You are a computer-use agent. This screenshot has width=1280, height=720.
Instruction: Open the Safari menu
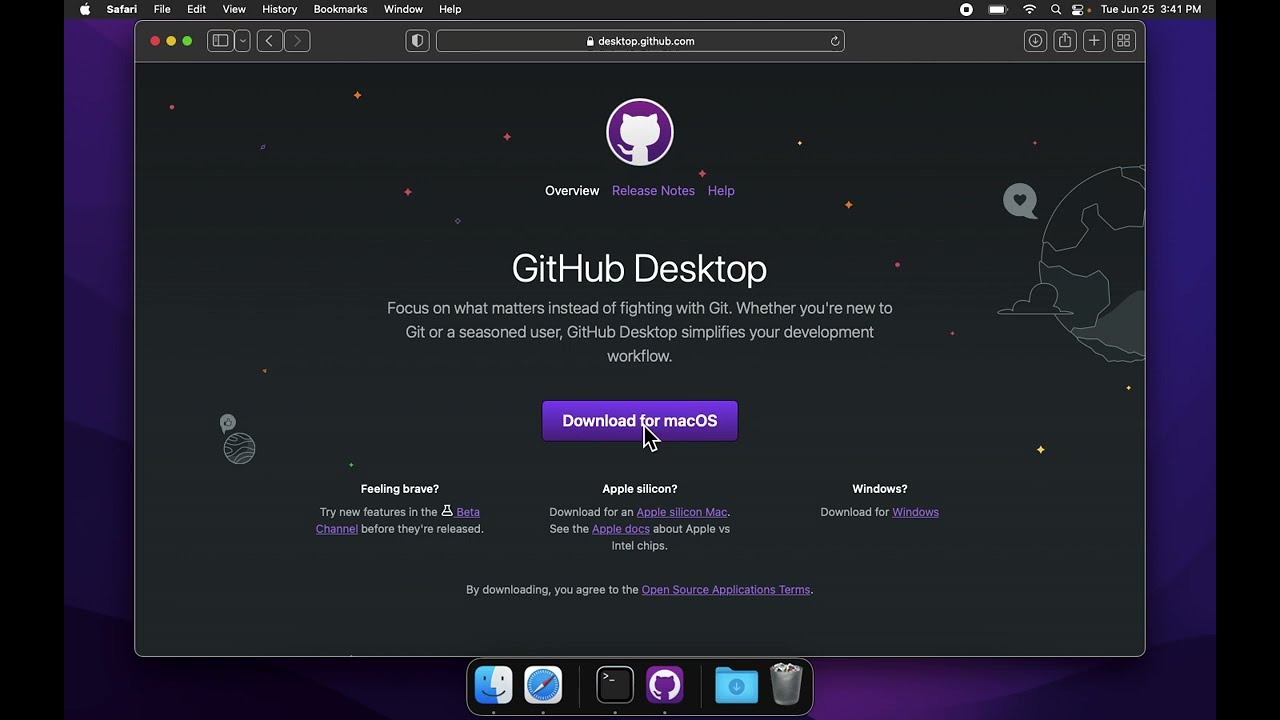tap(122, 9)
